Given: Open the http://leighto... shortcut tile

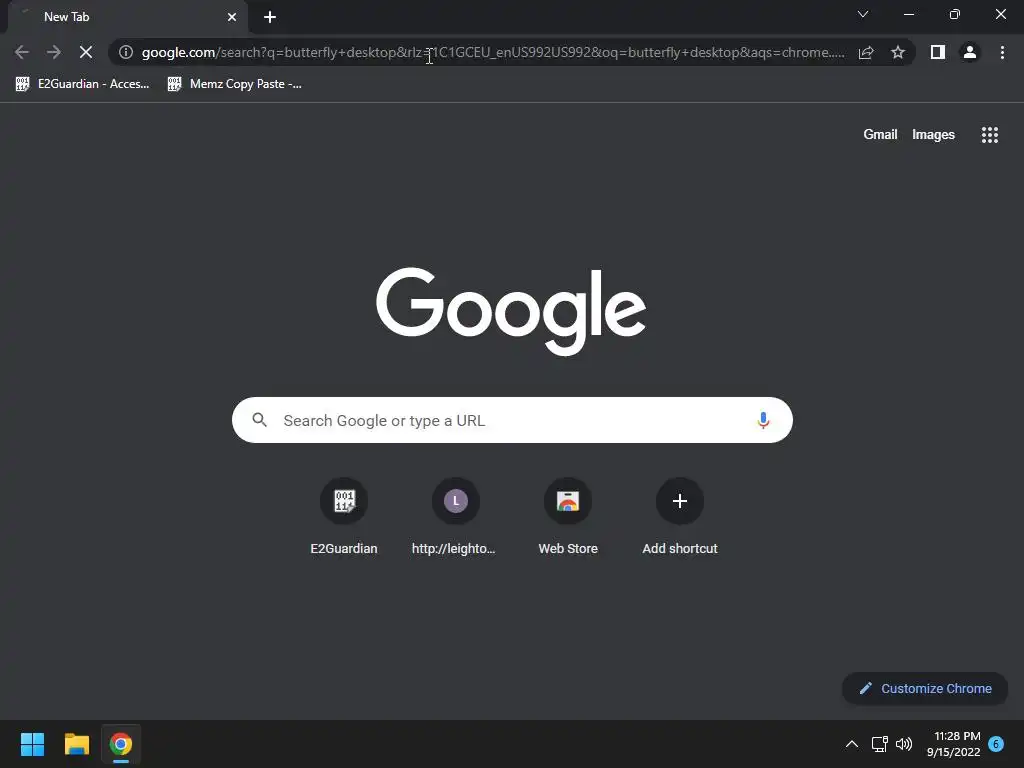Looking at the screenshot, I should click(x=455, y=517).
